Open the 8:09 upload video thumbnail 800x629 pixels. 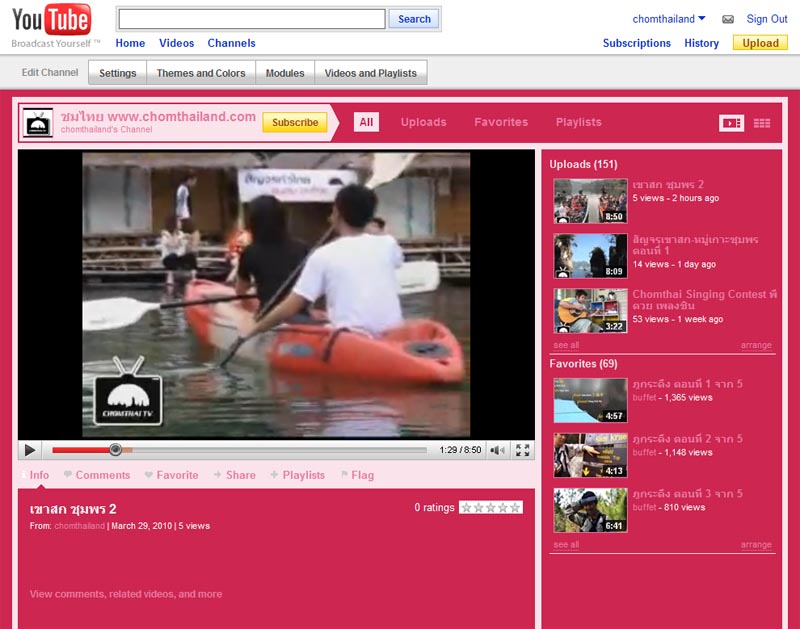tap(590, 256)
